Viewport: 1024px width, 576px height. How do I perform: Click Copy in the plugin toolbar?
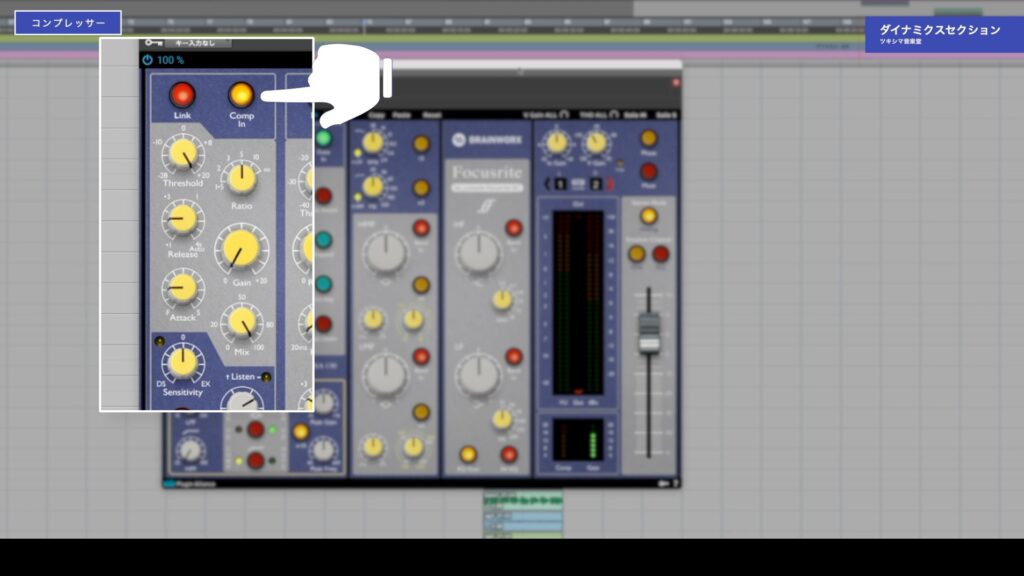click(x=376, y=115)
